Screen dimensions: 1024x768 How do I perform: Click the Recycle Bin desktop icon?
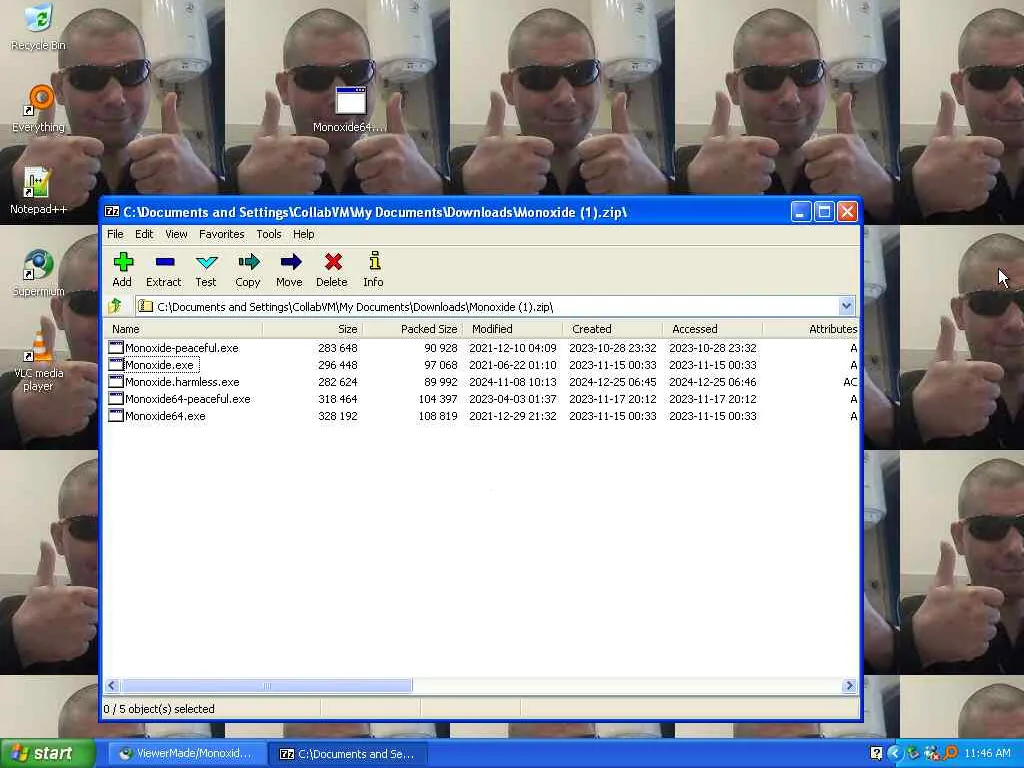click(x=38, y=27)
